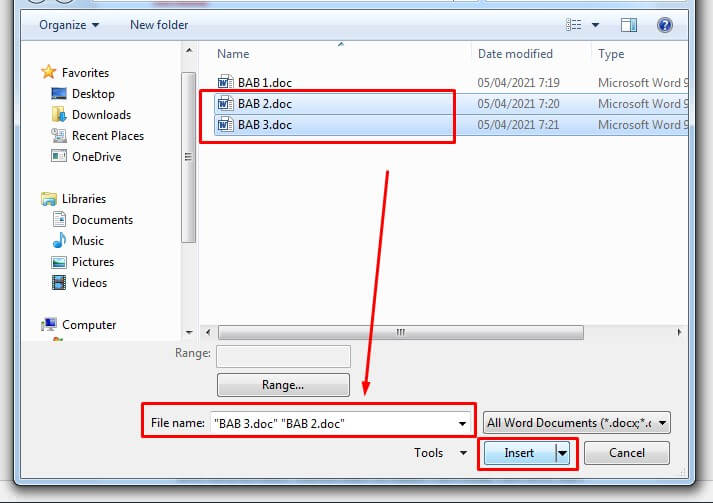This screenshot has width=713, height=503.
Task: Click the Videos film icon
Action: click(x=59, y=282)
